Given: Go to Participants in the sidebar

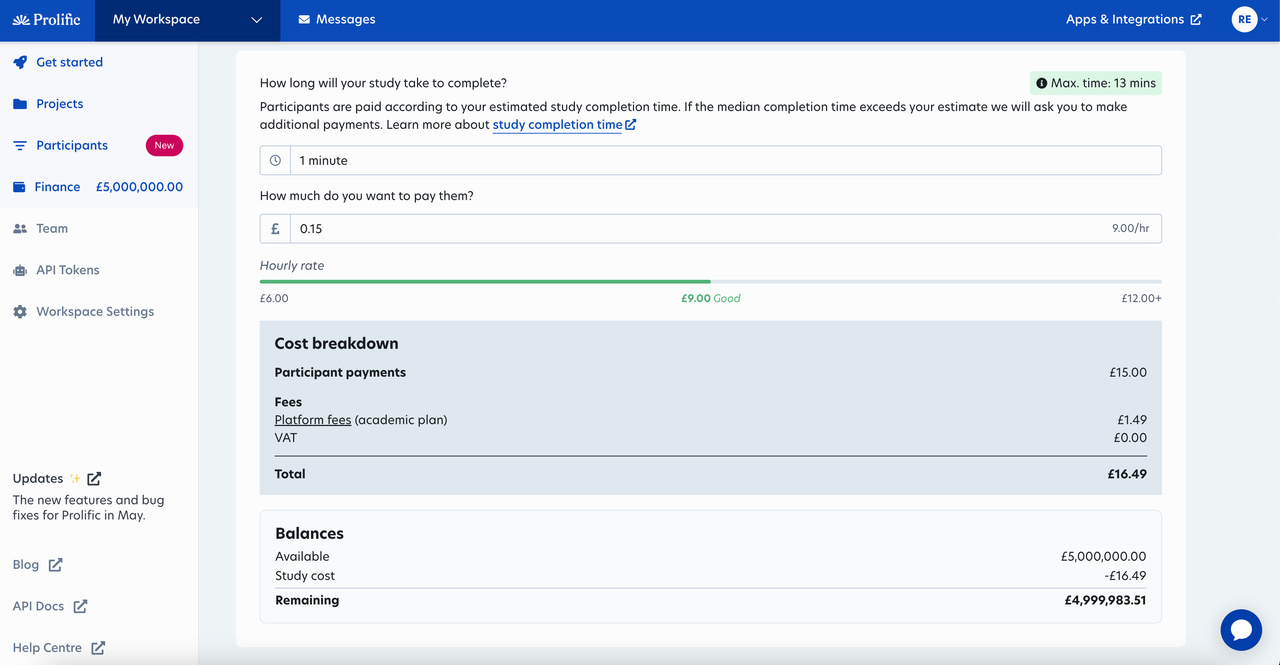Looking at the screenshot, I should [72, 146].
